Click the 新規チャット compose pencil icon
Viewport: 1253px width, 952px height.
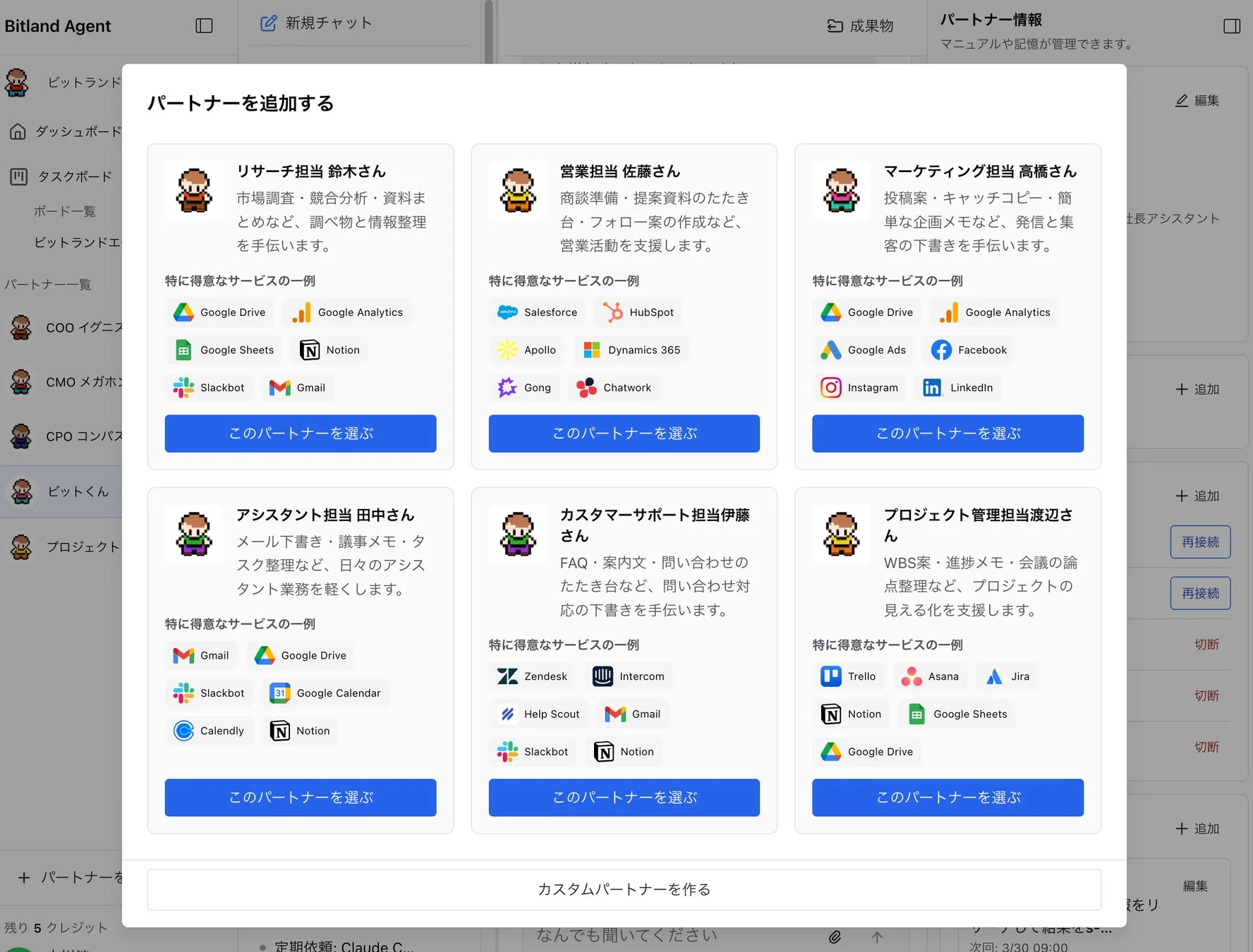[269, 23]
